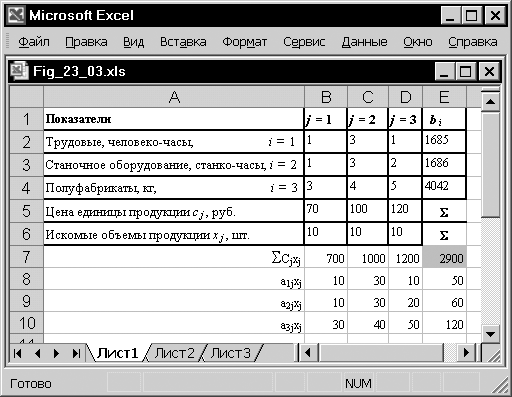
Task: Click the select-all corner button
Action: click(x=27, y=97)
